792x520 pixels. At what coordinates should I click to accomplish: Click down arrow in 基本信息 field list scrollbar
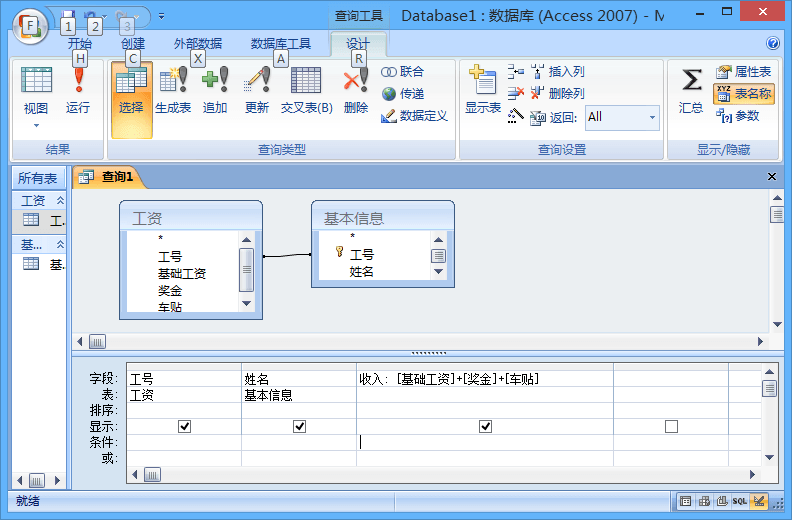438,272
